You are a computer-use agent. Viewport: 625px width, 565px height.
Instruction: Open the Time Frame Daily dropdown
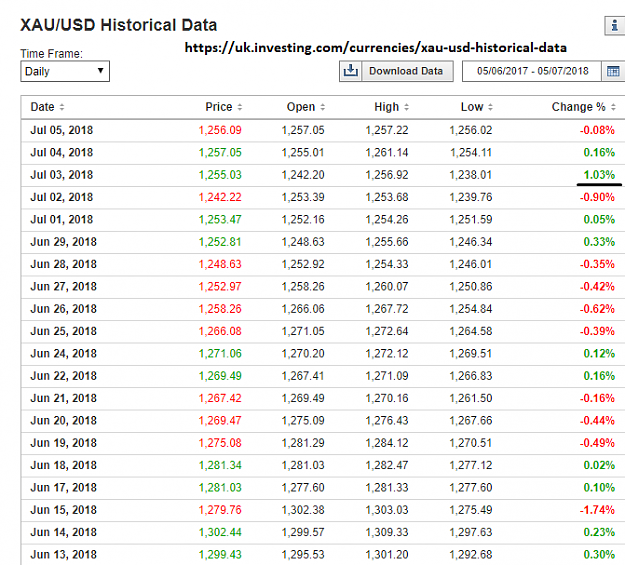(65, 71)
